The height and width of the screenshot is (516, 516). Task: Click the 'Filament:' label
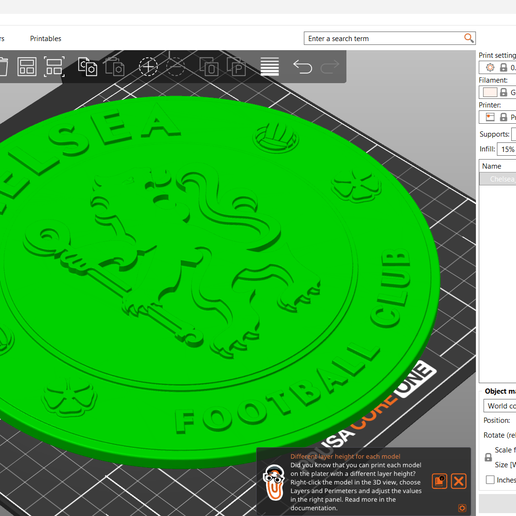(493, 80)
